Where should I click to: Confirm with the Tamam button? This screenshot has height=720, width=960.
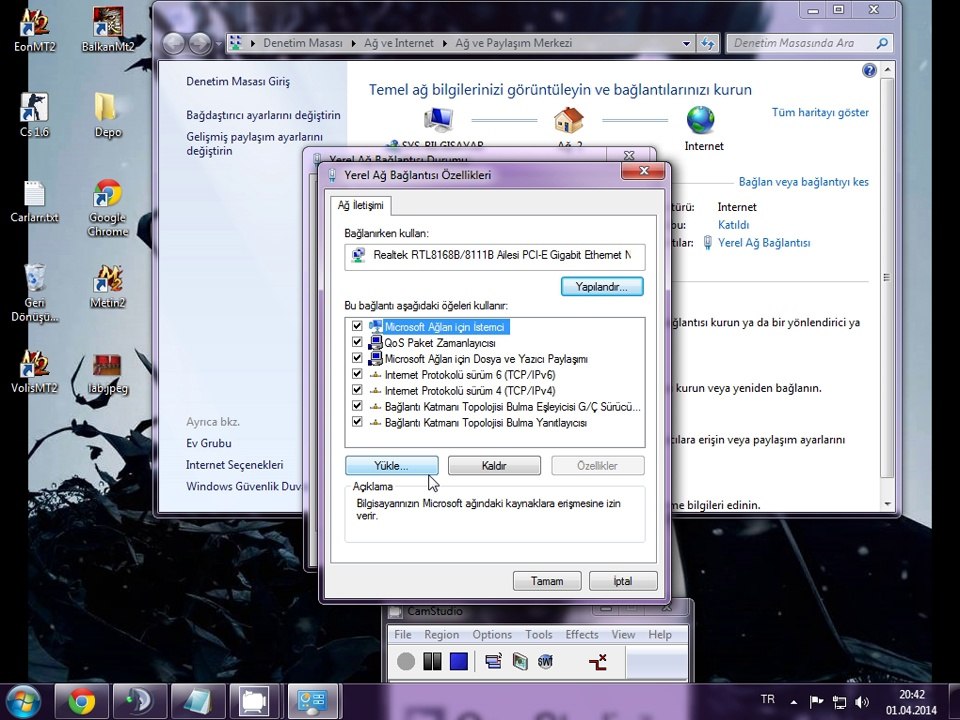(547, 581)
